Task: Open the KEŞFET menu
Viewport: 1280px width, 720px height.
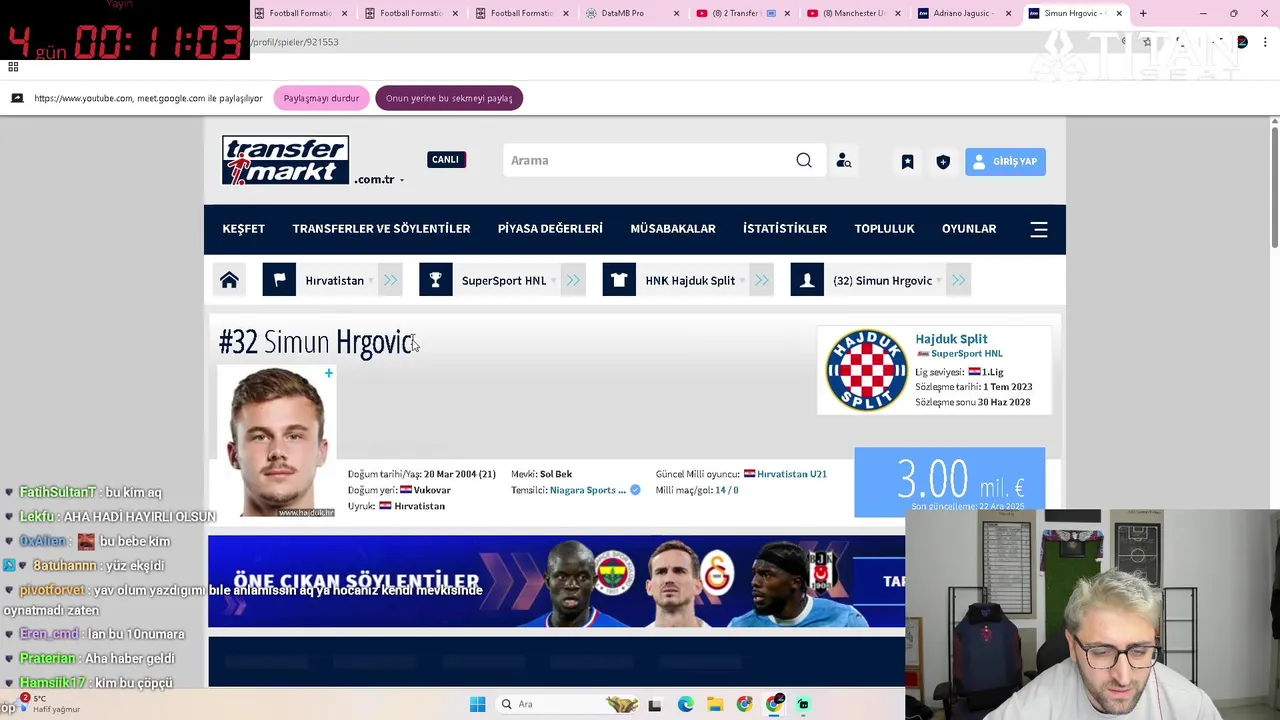Action: tap(244, 228)
